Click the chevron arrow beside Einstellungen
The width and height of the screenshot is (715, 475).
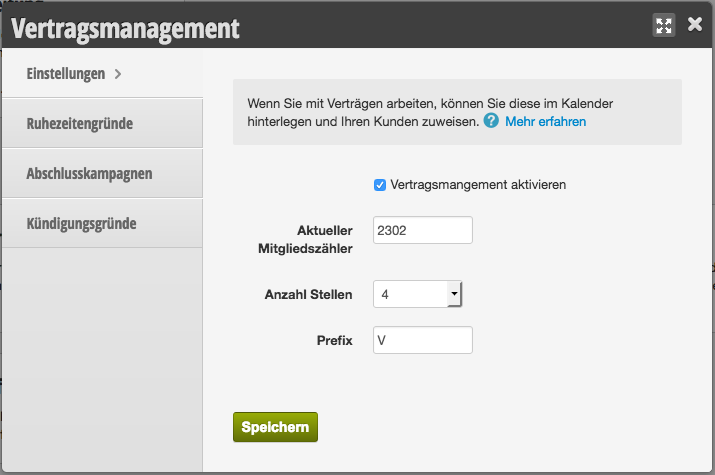(118, 74)
